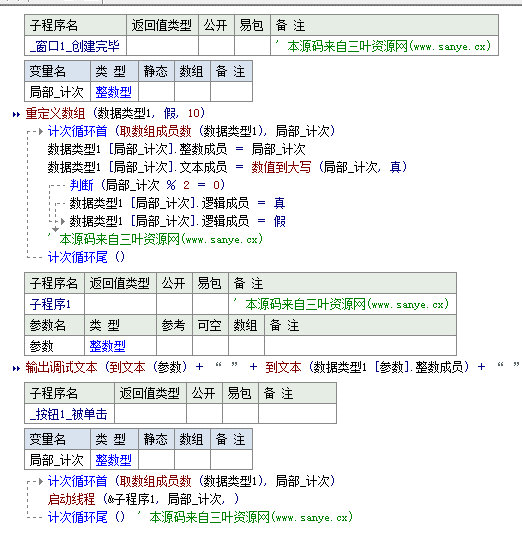Toggle 可空 cell for 参数
Image resolution: width=522 pixels, height=539 pixels.
[x=210, y=345]
